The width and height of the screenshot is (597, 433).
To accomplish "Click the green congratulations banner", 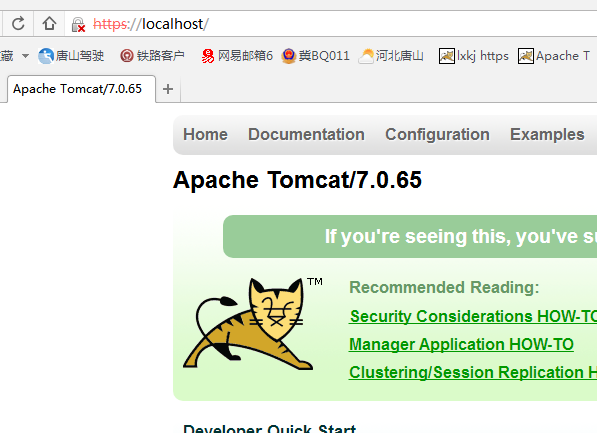I will [410, 236].
